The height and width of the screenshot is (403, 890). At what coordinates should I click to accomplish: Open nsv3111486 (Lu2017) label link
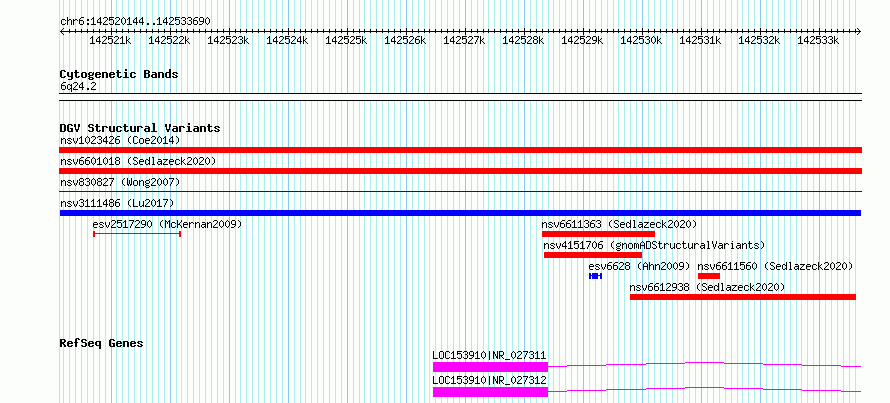click(117, 203)
